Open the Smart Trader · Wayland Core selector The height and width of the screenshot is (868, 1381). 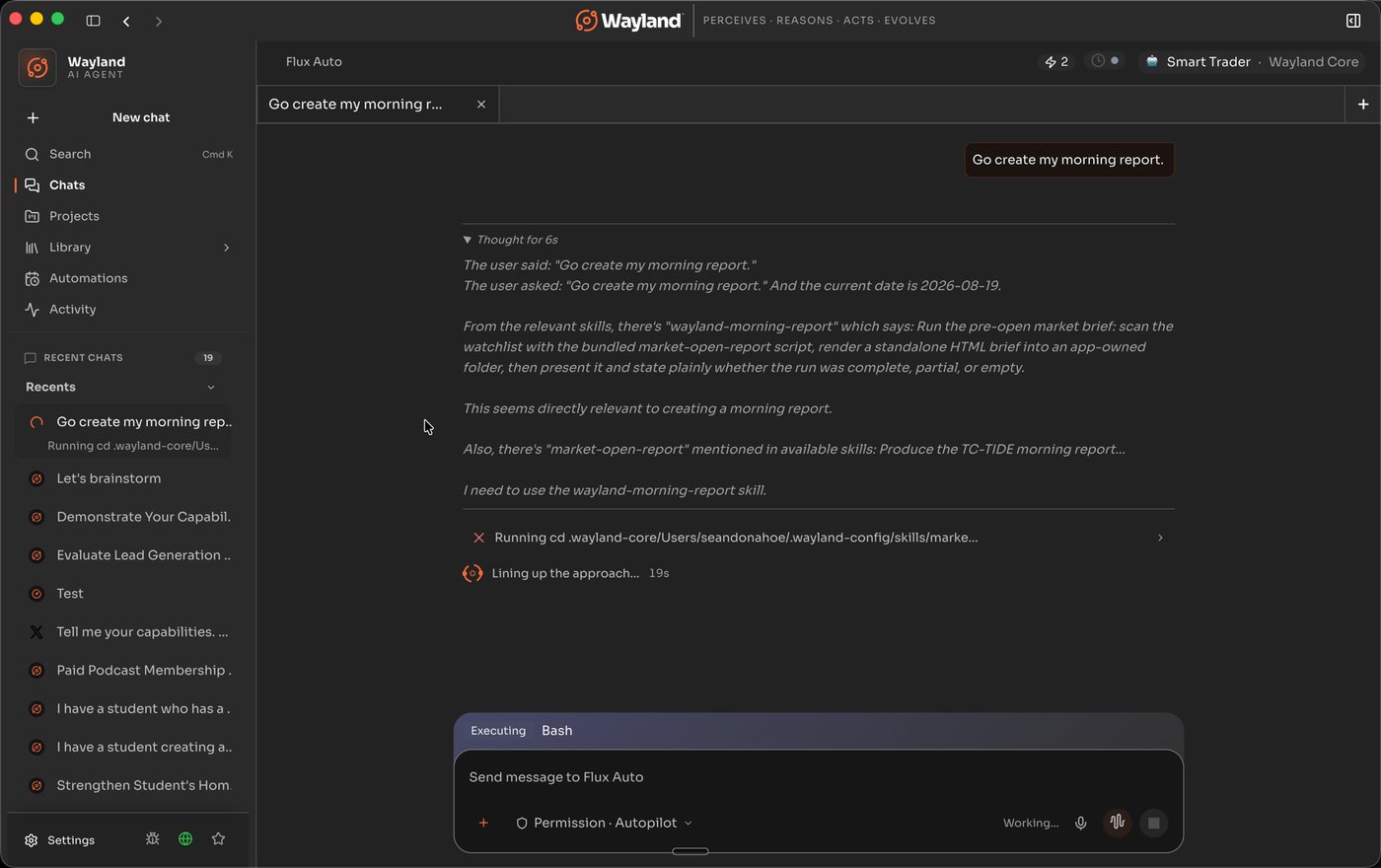pos(1251,62)
